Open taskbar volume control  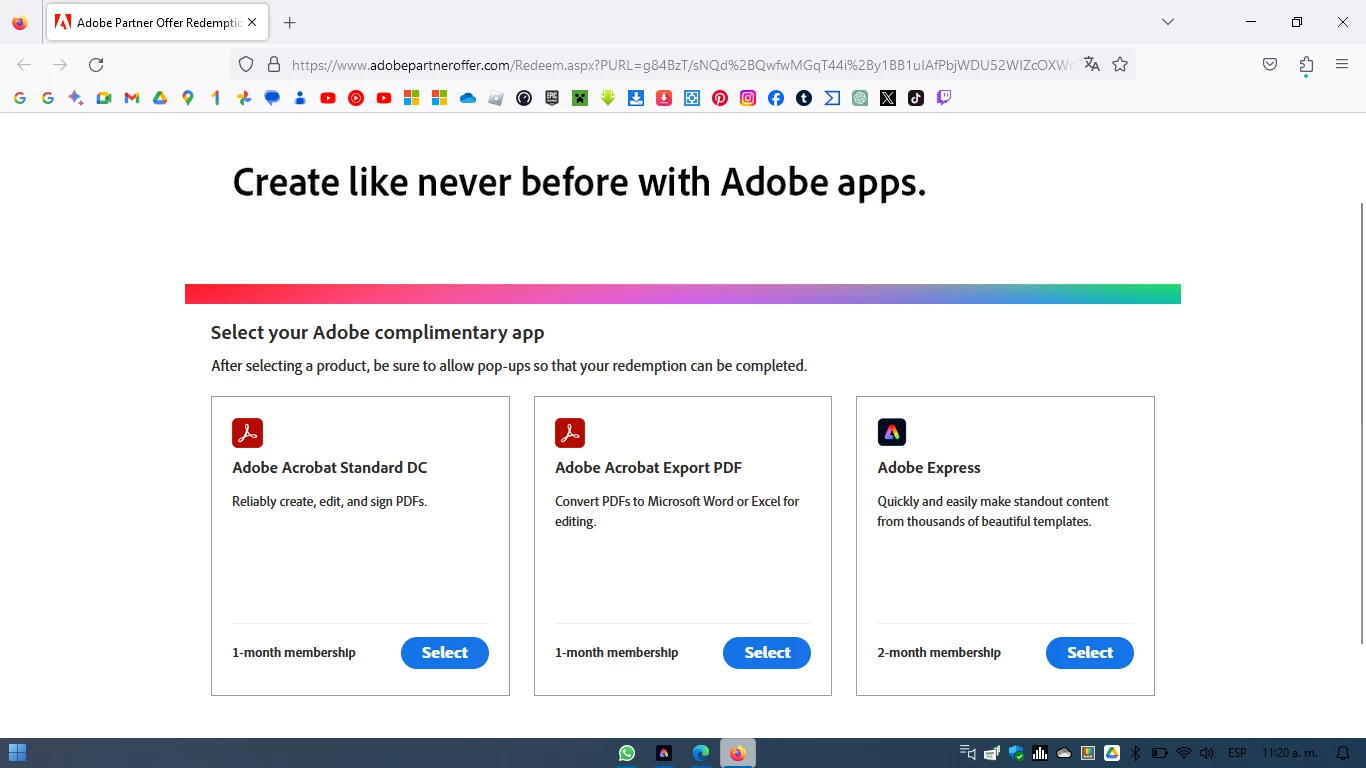(x=1207, y=753)
